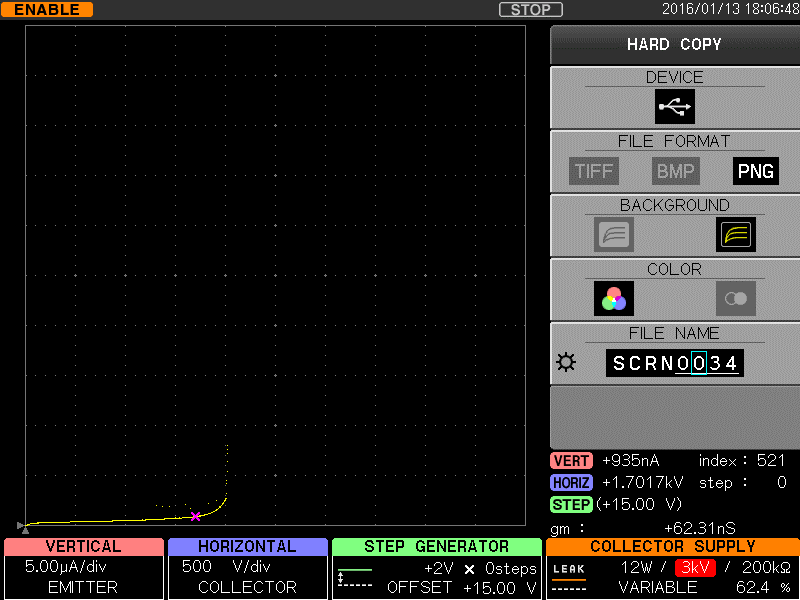The height and width of the screenshot is (600, 800).
Task: Click the BACKGROUND section label
Action: click(674, 205)
